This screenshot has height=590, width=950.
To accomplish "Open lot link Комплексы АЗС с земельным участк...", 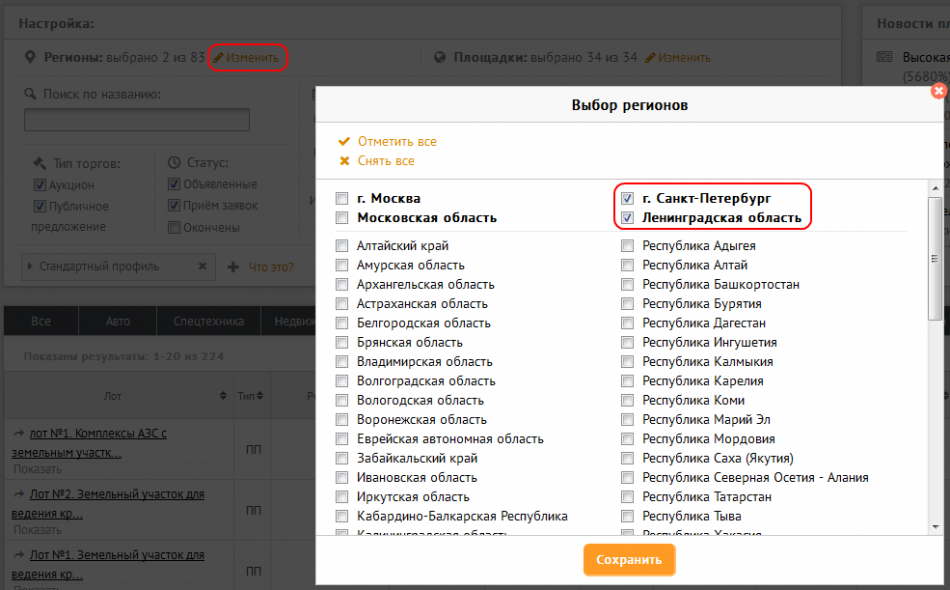I will [x=89, y=443].
